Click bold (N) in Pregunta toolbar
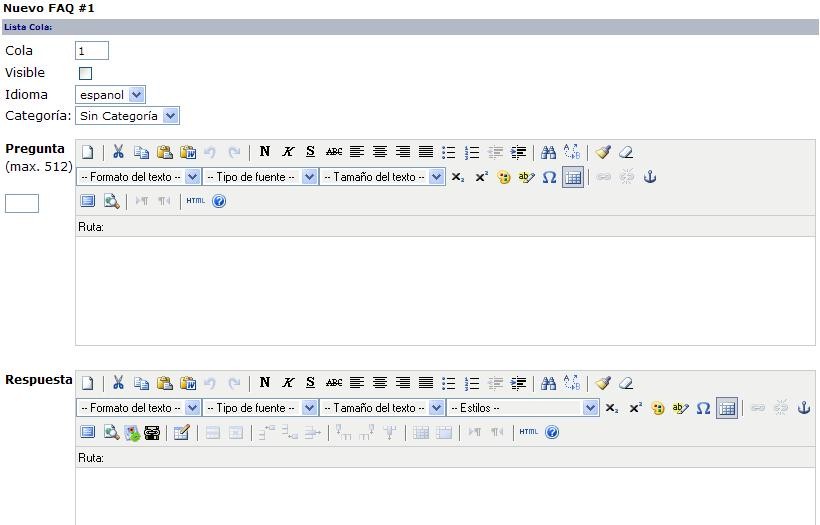 click(264, 153)
